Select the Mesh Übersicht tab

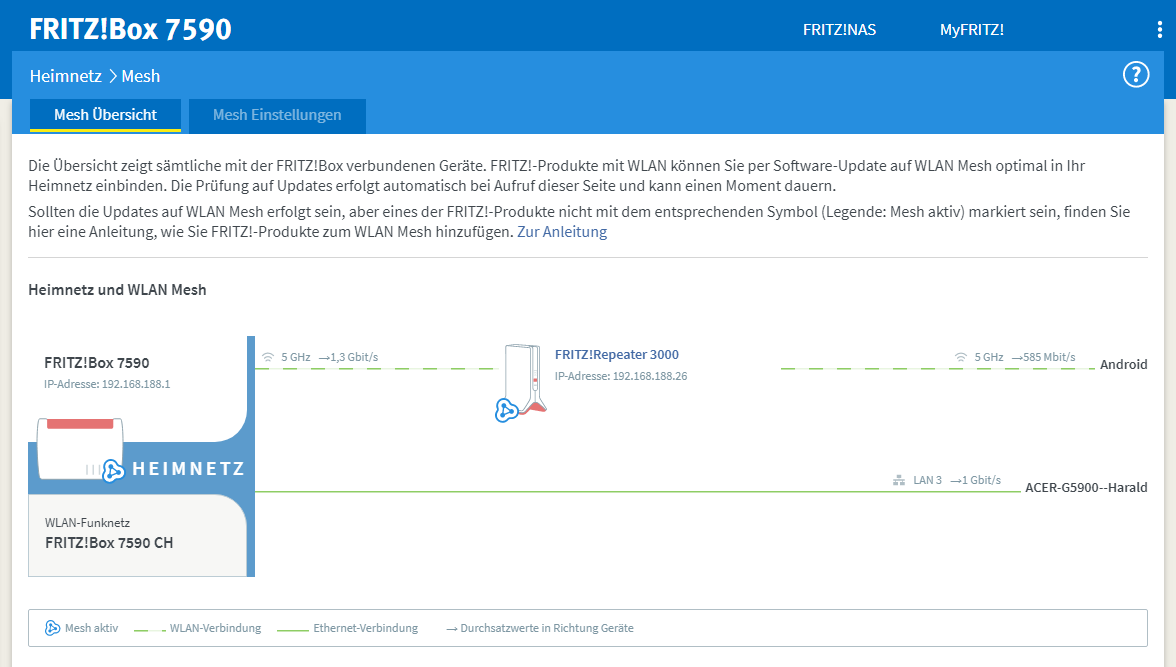(x=105, y=115)
